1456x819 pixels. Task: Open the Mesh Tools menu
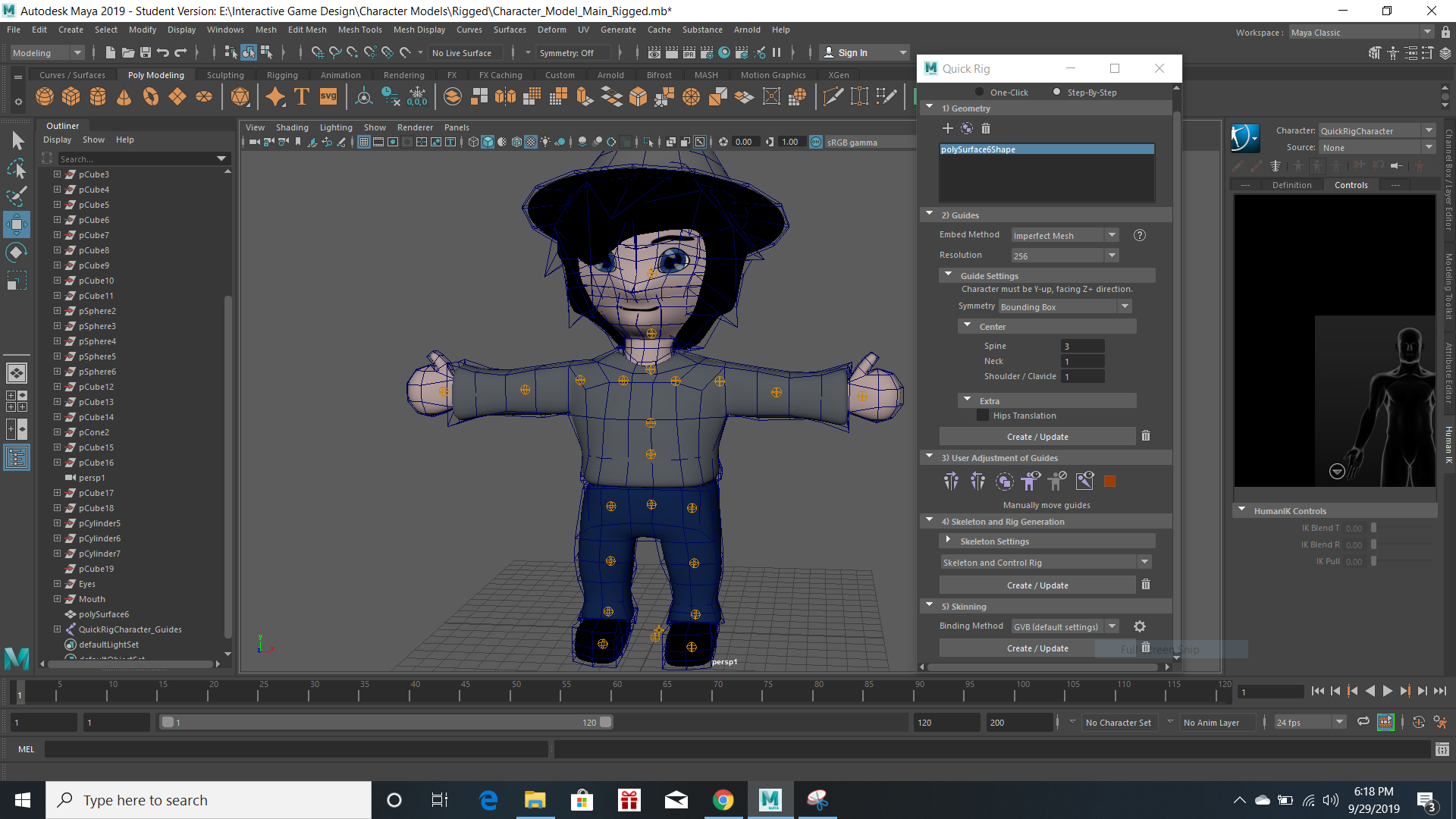359,30
